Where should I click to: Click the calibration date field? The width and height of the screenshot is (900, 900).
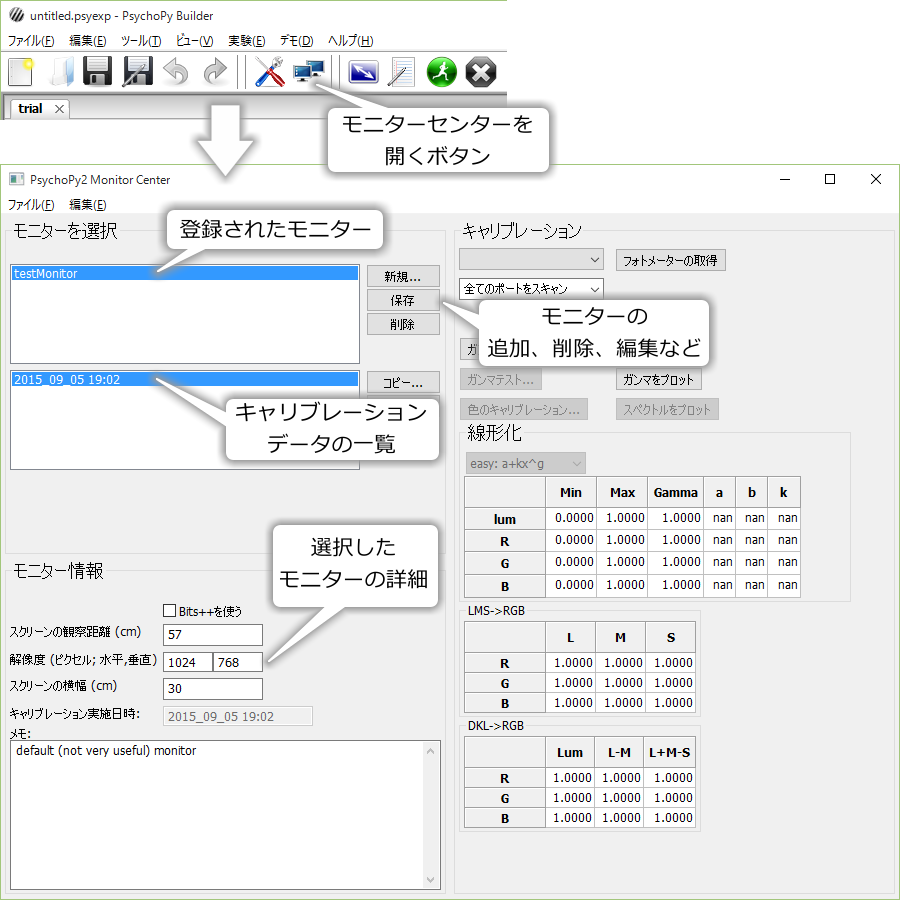(238, 716)
